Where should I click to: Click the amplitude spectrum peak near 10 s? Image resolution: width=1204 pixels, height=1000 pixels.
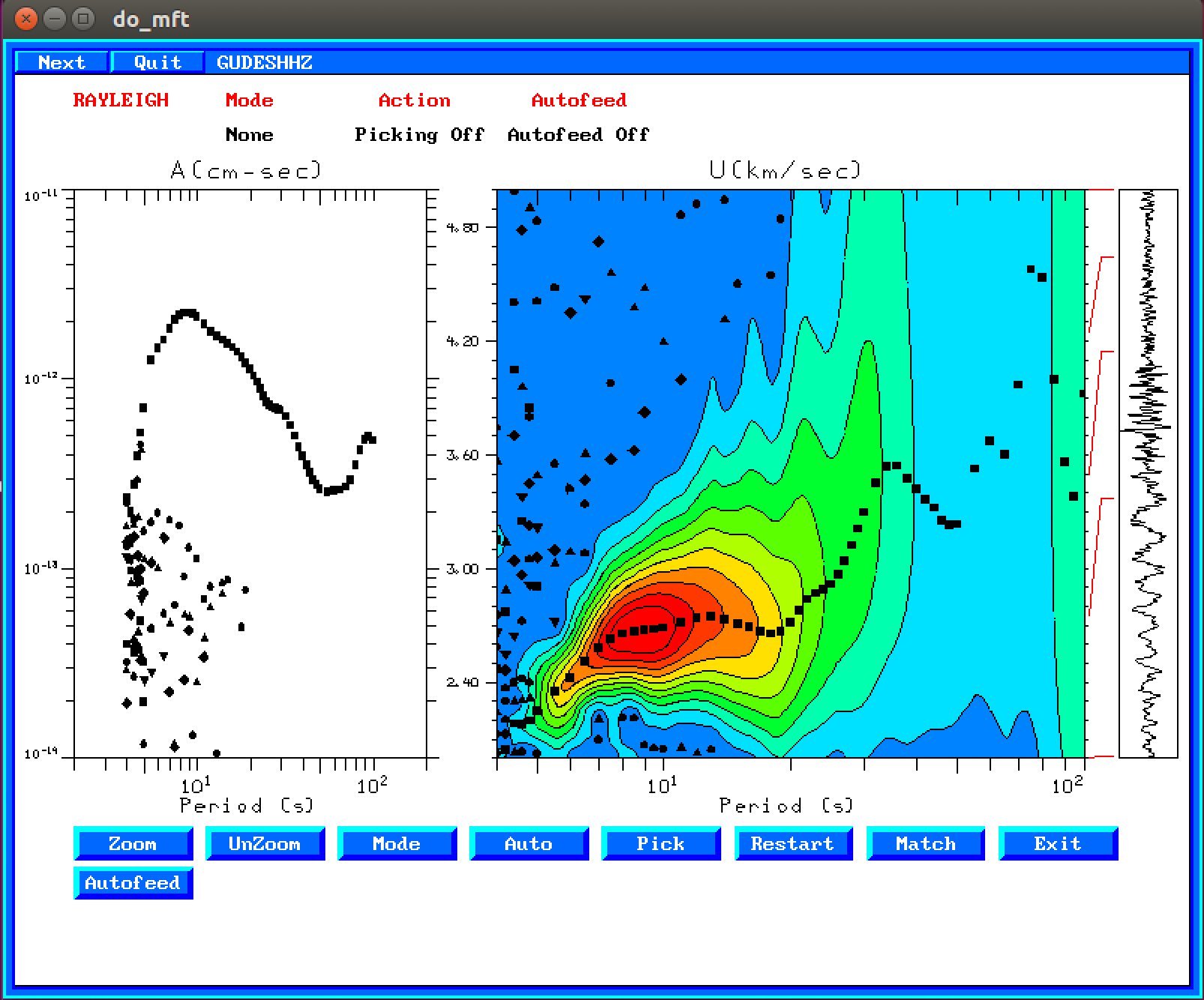click(187, 313)
